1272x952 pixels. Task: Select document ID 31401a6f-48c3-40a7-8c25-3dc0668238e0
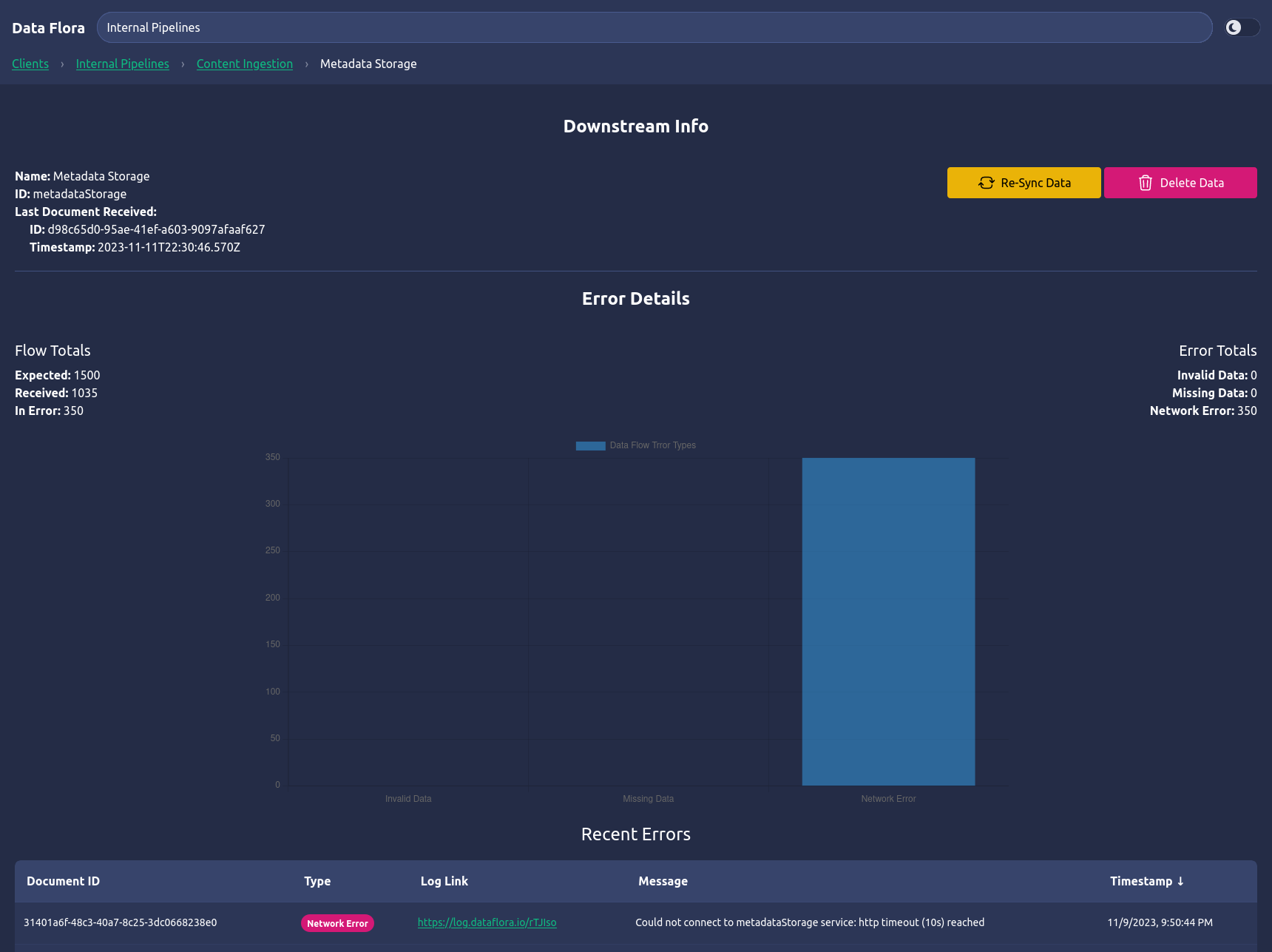(x=121, y=922)
